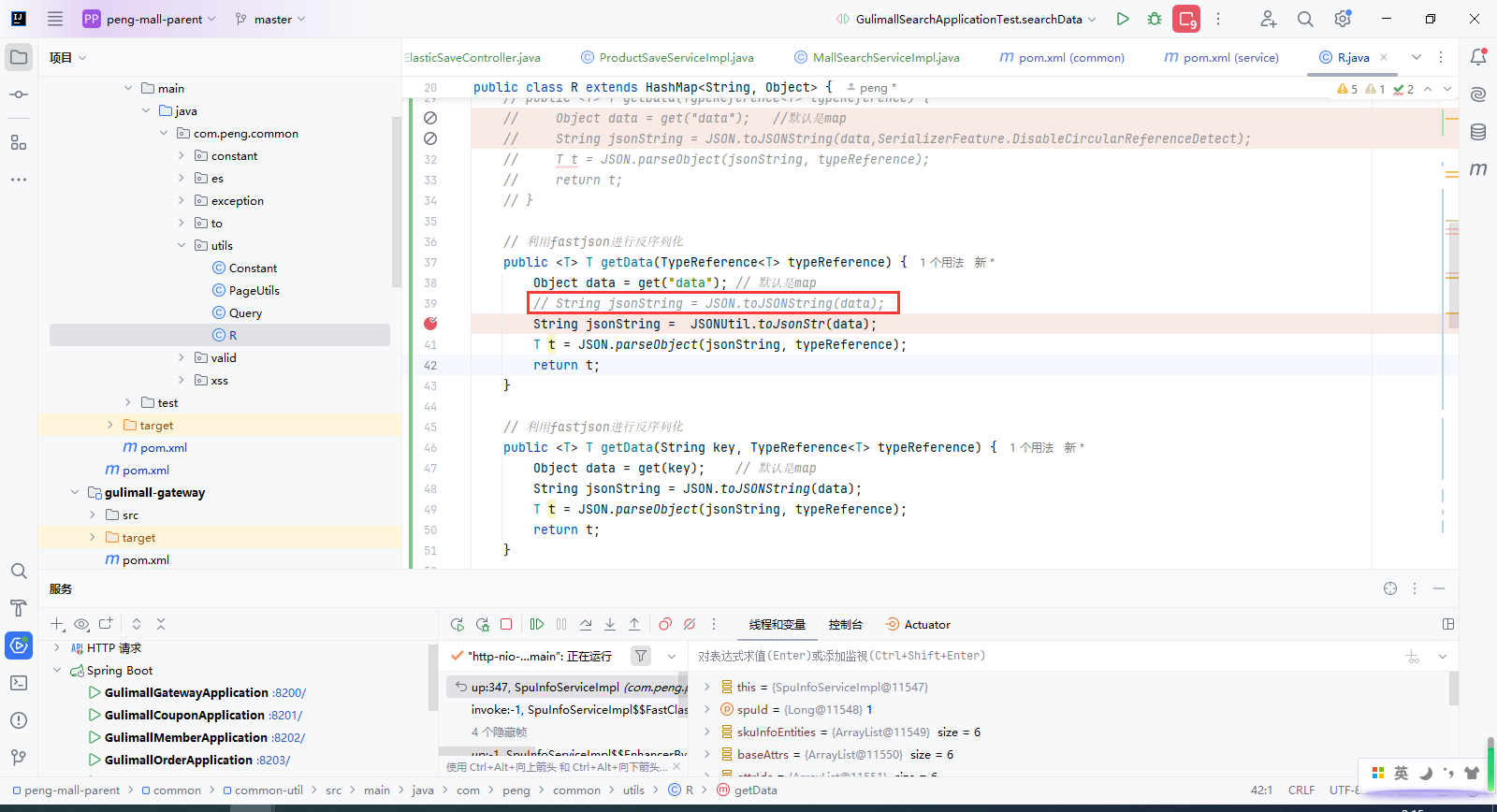
Task: Stop the debug session in Services toolbar
Action: click(506, 624)
